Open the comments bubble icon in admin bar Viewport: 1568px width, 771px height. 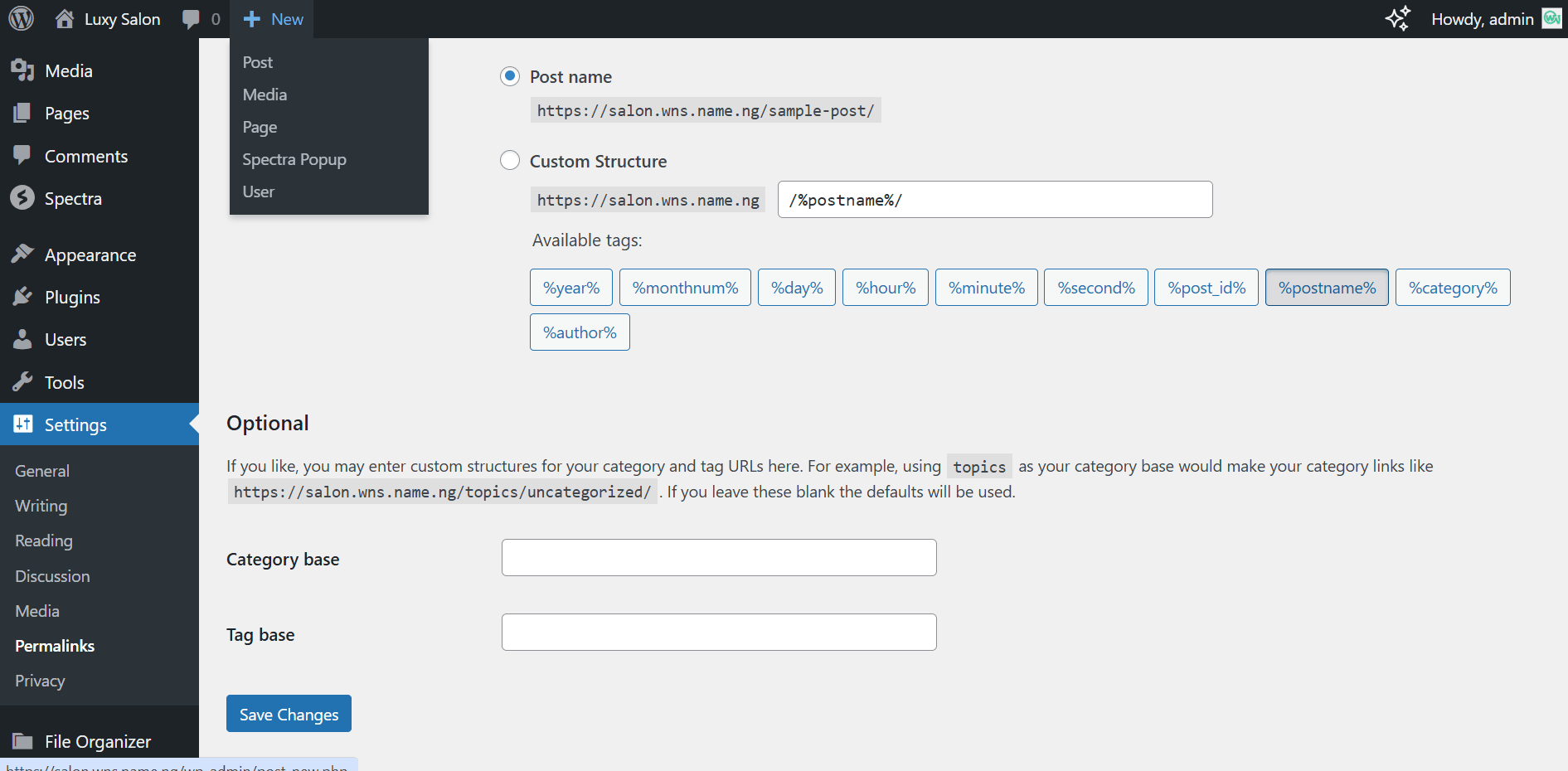point(191,19)
